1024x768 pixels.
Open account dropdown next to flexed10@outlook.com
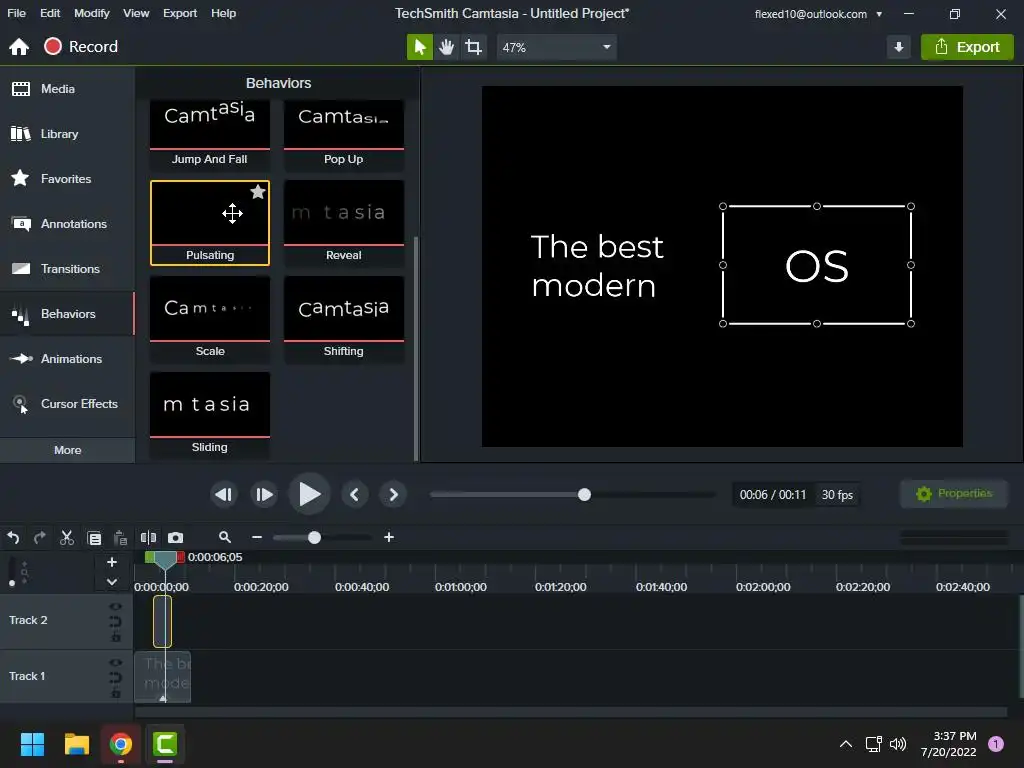pyautogui.click(x=879, y=14)
